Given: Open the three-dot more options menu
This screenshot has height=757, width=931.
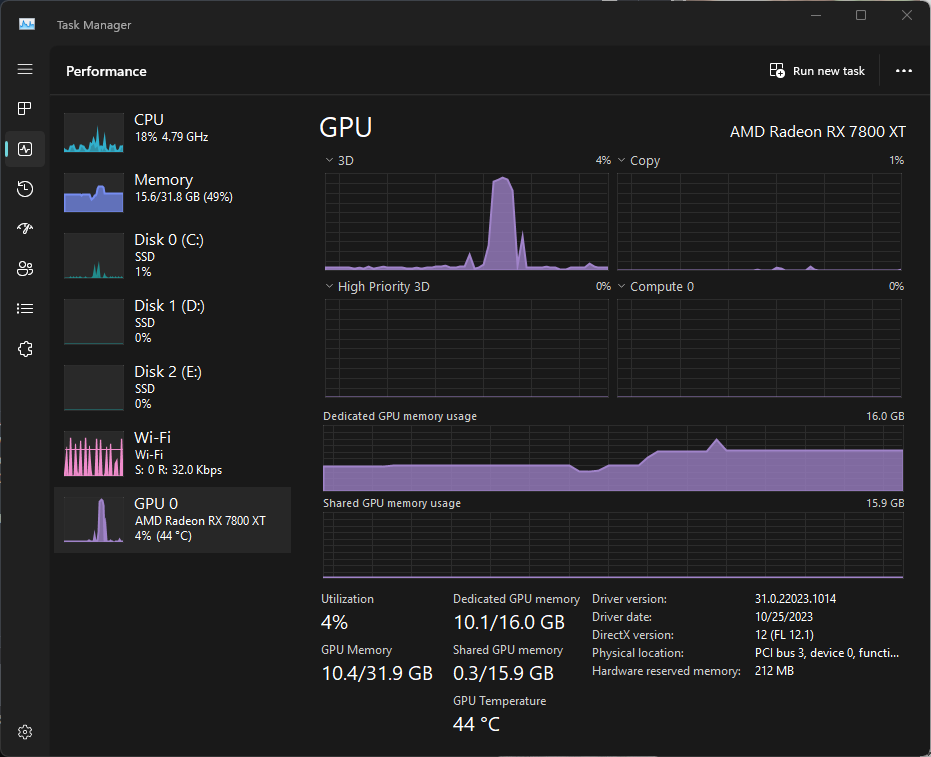Looking at the screenshot, I should (x=904, y=71).
